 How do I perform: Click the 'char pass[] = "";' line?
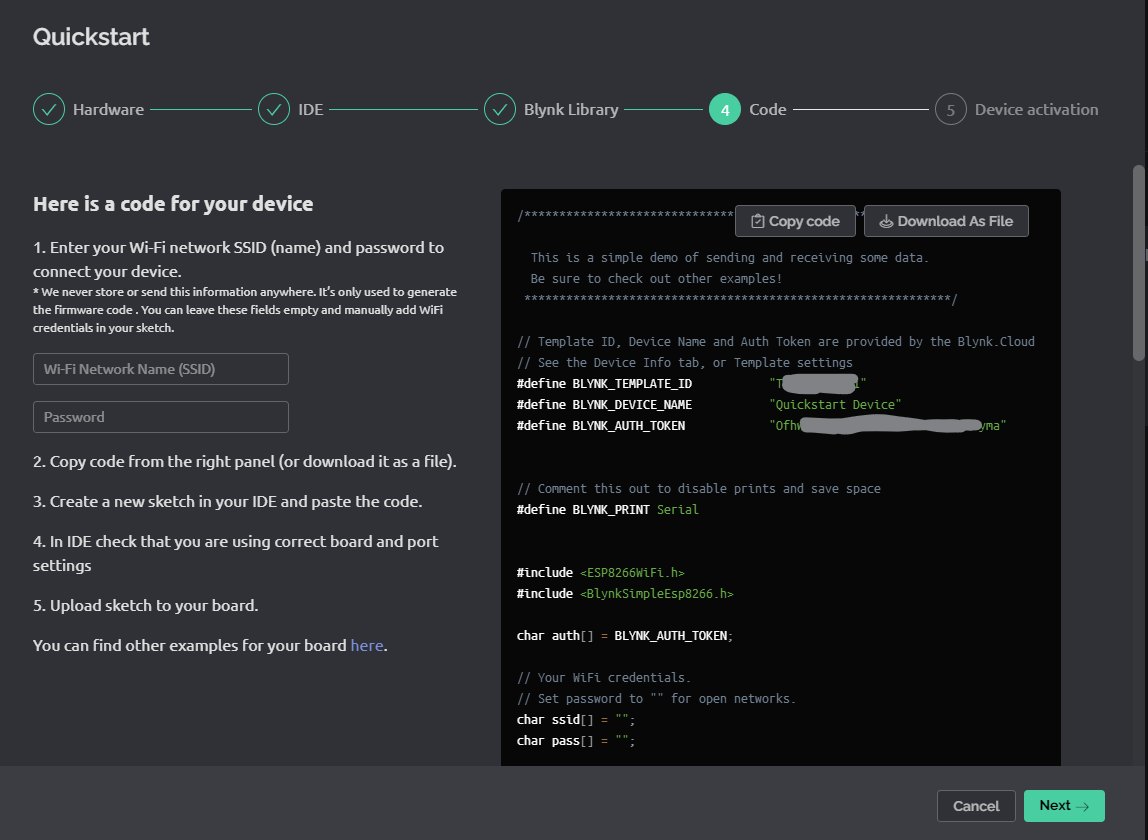coord(575,741)
